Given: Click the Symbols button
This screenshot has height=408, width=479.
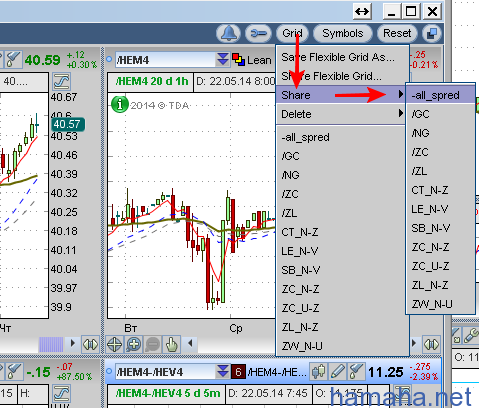Looking at the screenshot, I should (343, 33).
